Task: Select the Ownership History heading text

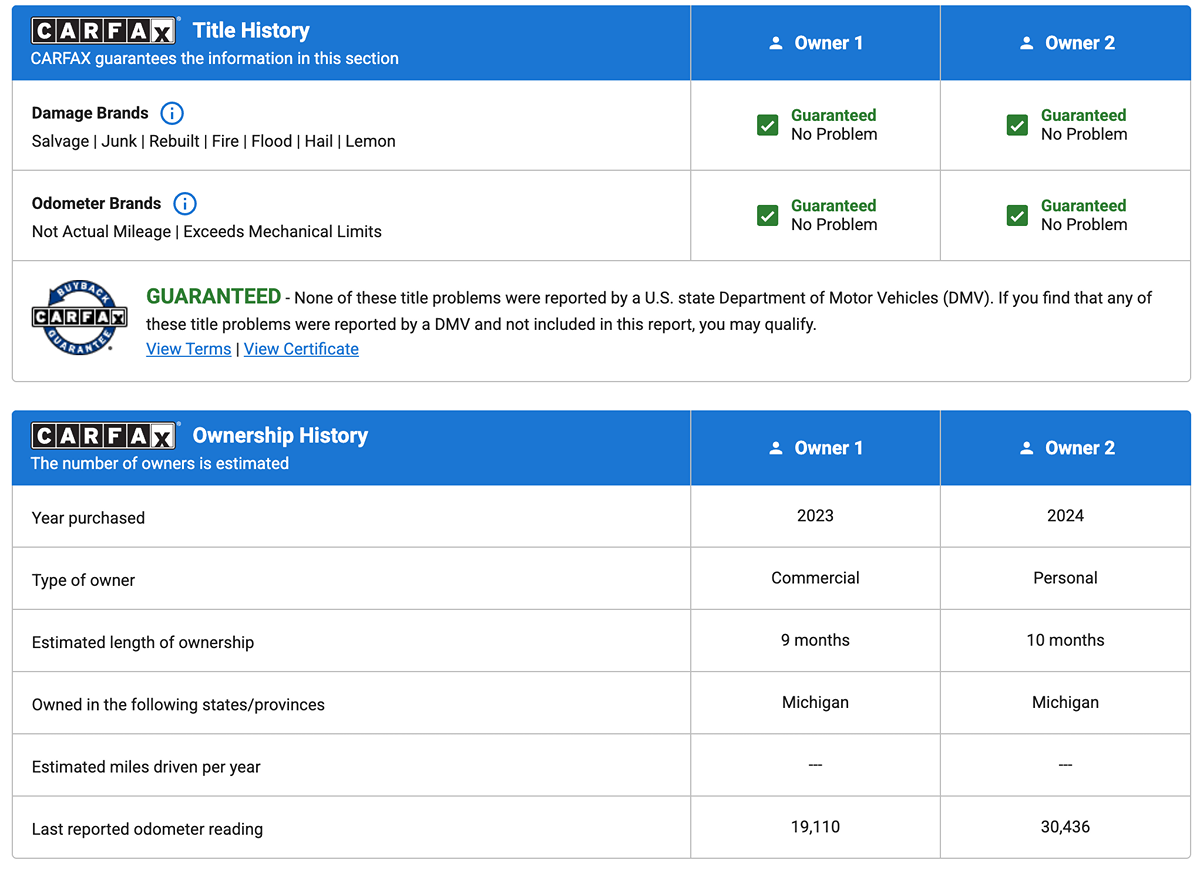Action: (x=280, y=436)
